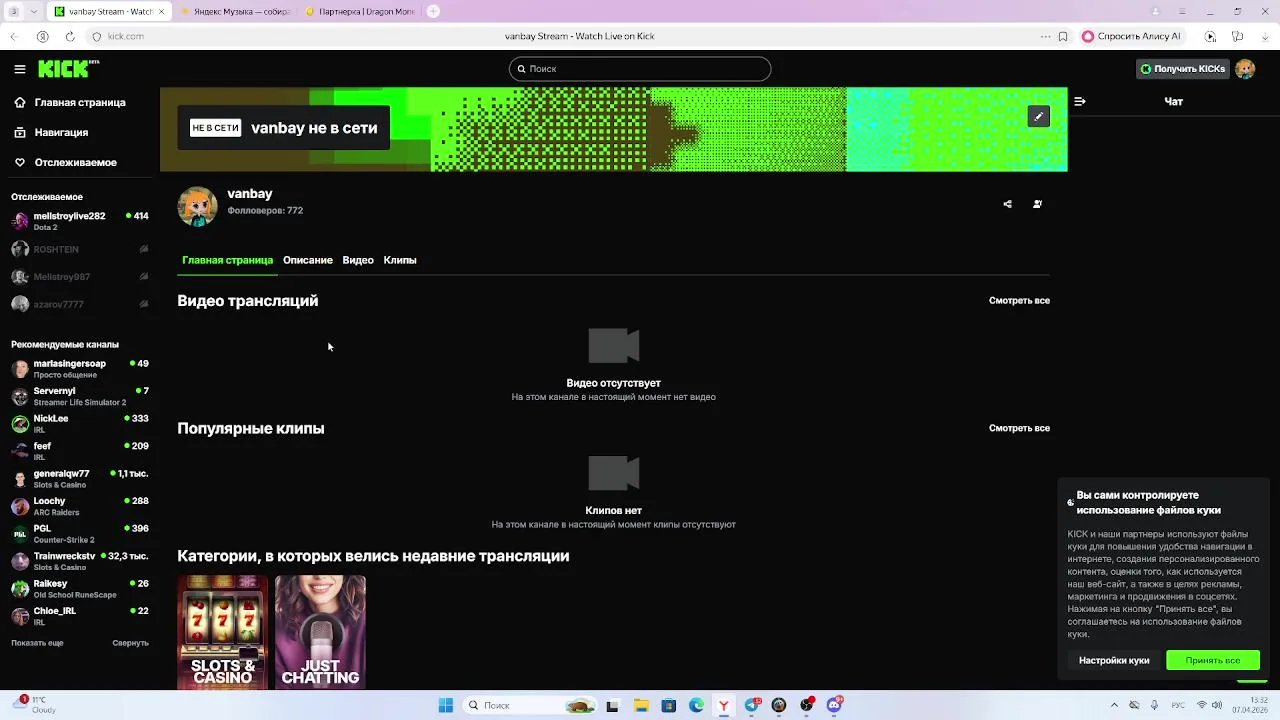The image size is (1280, 720).
Task: Go to Главная страница in sidebar
Action: click(x=79, y=102)
